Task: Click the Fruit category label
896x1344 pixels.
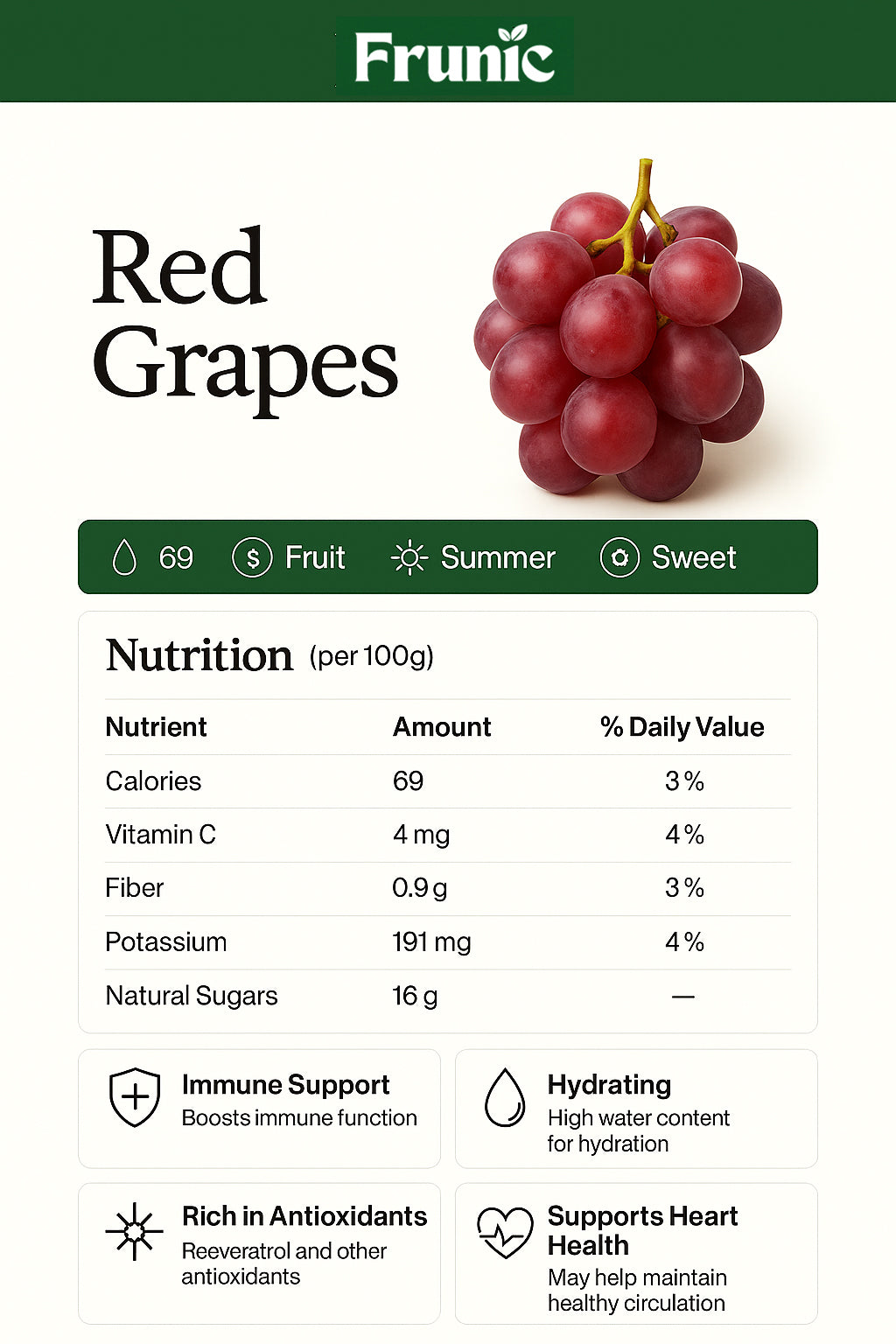Action: tap(315, 557)
